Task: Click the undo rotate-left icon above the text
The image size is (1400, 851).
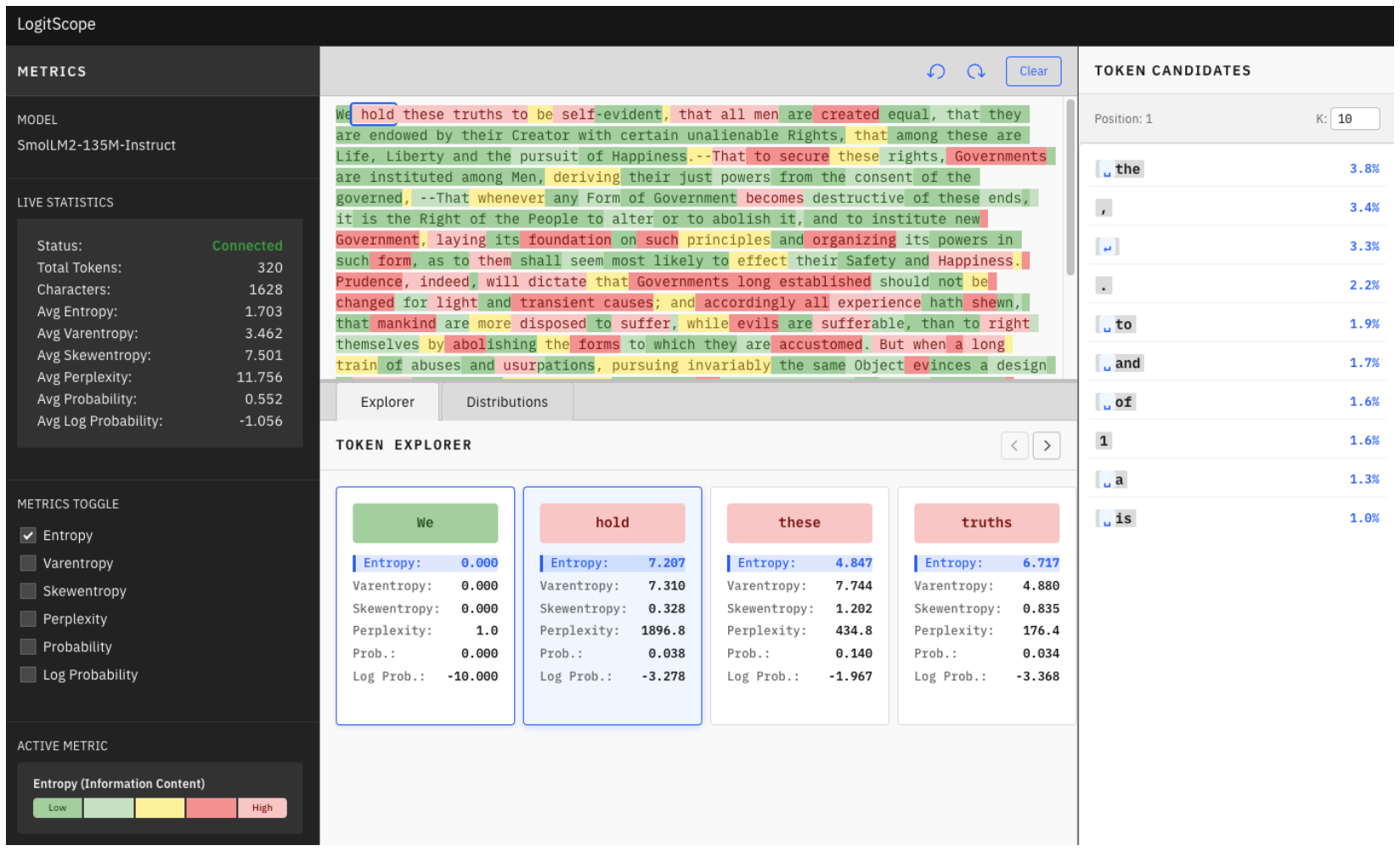Action: click(936, 71)
